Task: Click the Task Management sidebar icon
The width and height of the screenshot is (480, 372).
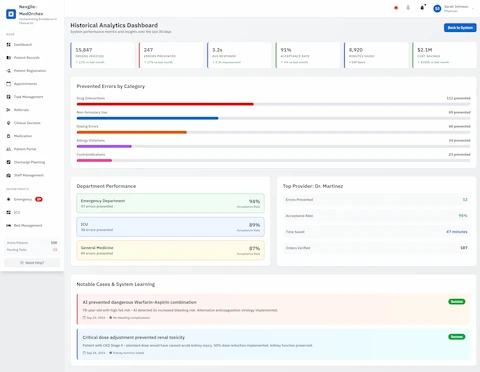Action: (9, 97)
